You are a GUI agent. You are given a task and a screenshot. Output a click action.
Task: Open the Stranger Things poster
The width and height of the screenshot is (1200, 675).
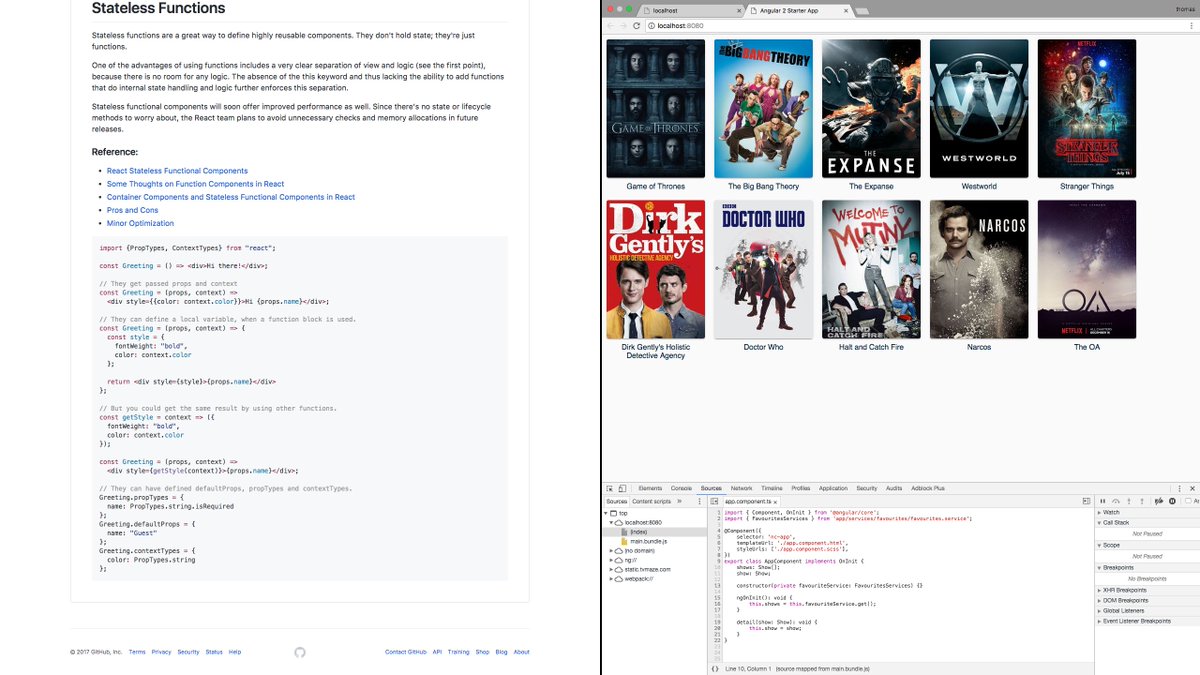click(1087, 108)
